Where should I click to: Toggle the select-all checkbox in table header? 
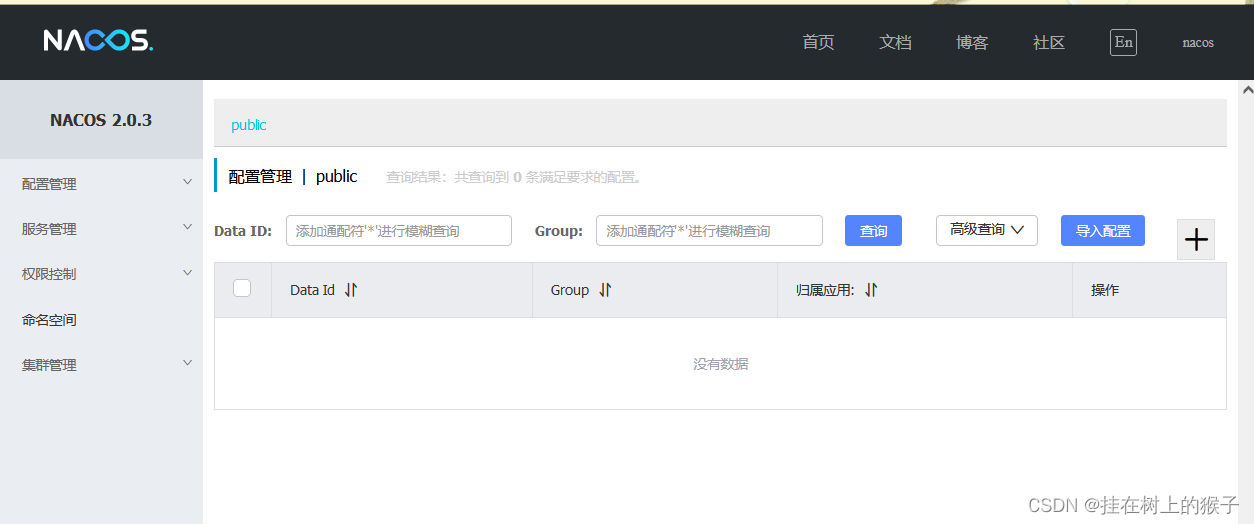(242, 288)
